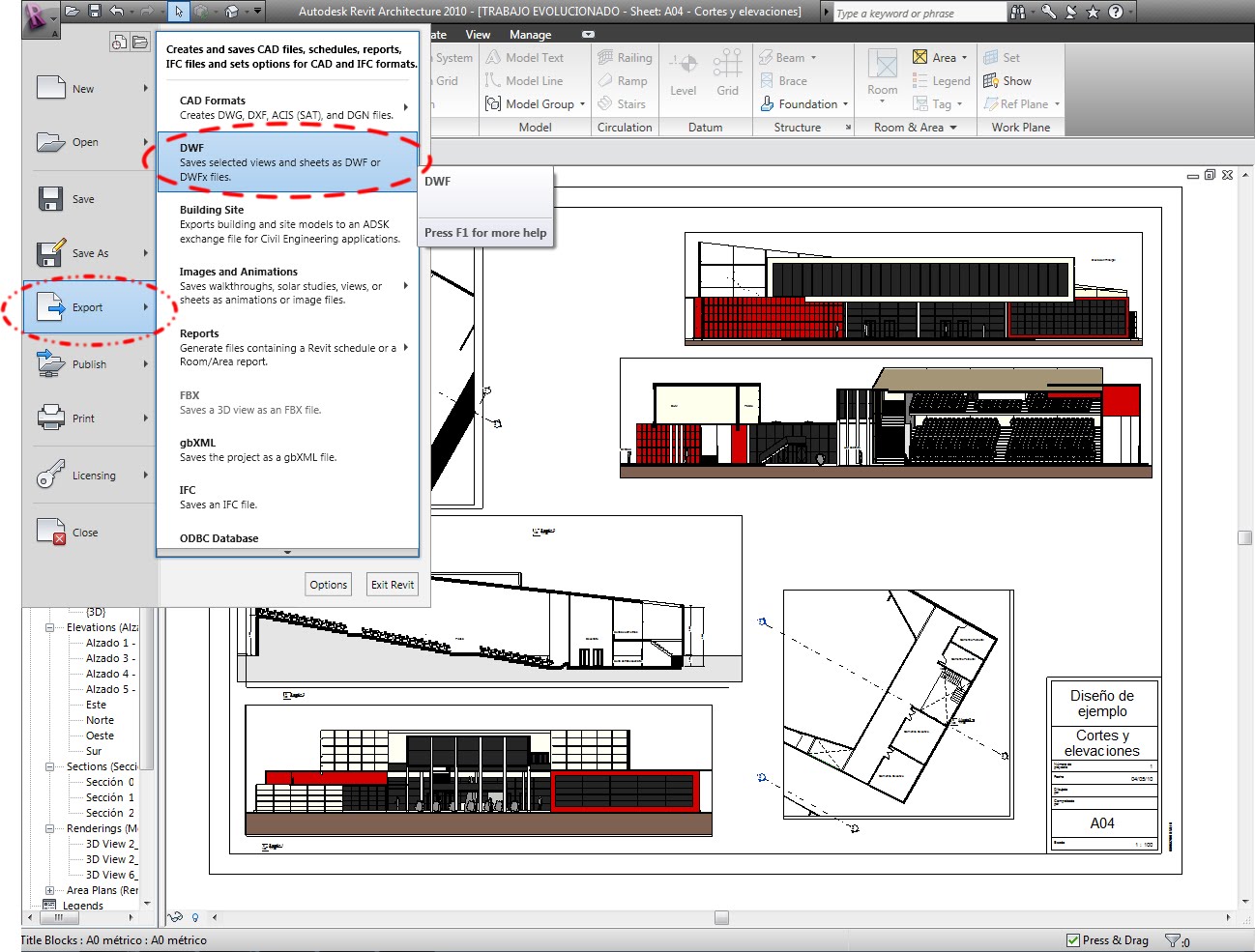Screen dimensions: 1255x952
Task: Collapse the Renderings tree node
Action: click(x=49, y=828)
